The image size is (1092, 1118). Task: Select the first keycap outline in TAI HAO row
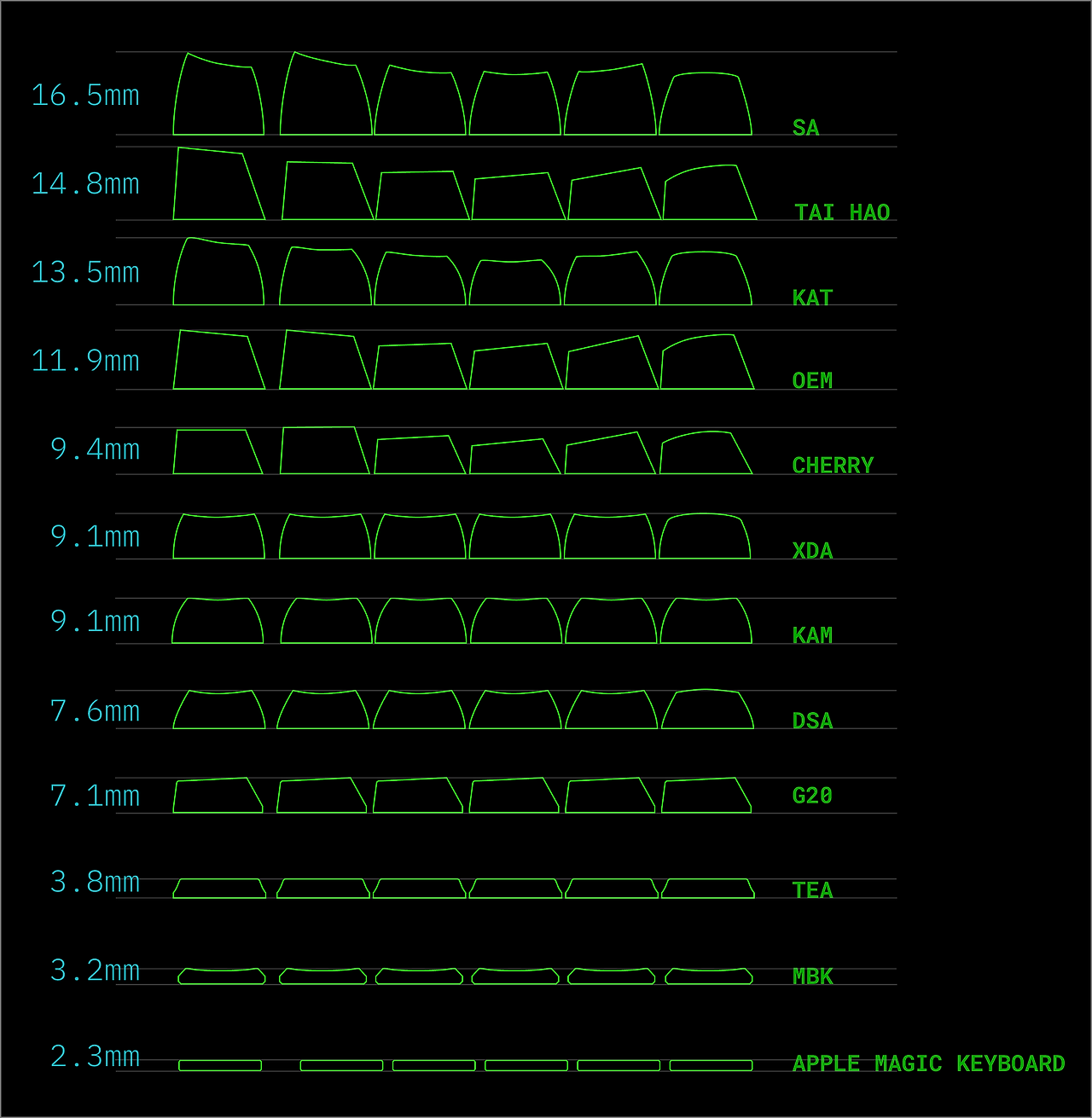coord(219,184)
